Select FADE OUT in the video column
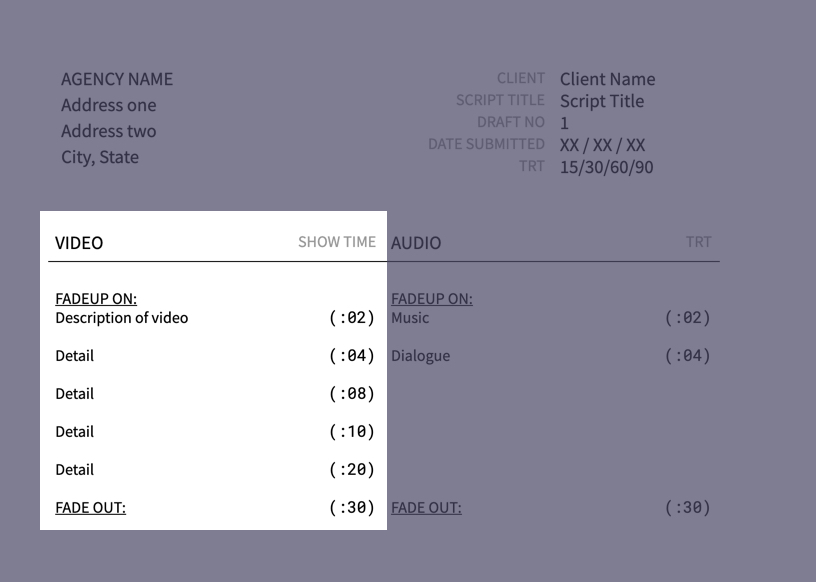 click(91, 508)
